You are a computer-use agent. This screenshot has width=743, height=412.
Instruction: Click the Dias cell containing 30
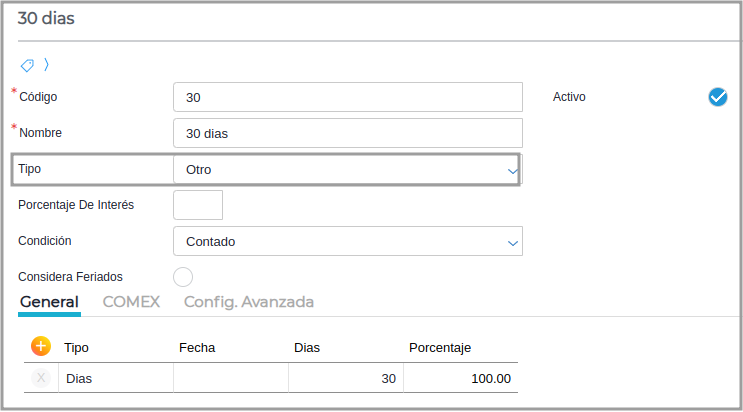point(345,379)
